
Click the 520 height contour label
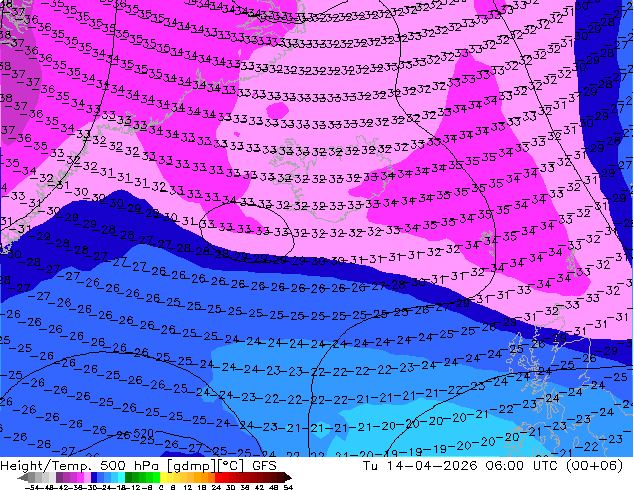pyautogui.click(x=142, y=433)
